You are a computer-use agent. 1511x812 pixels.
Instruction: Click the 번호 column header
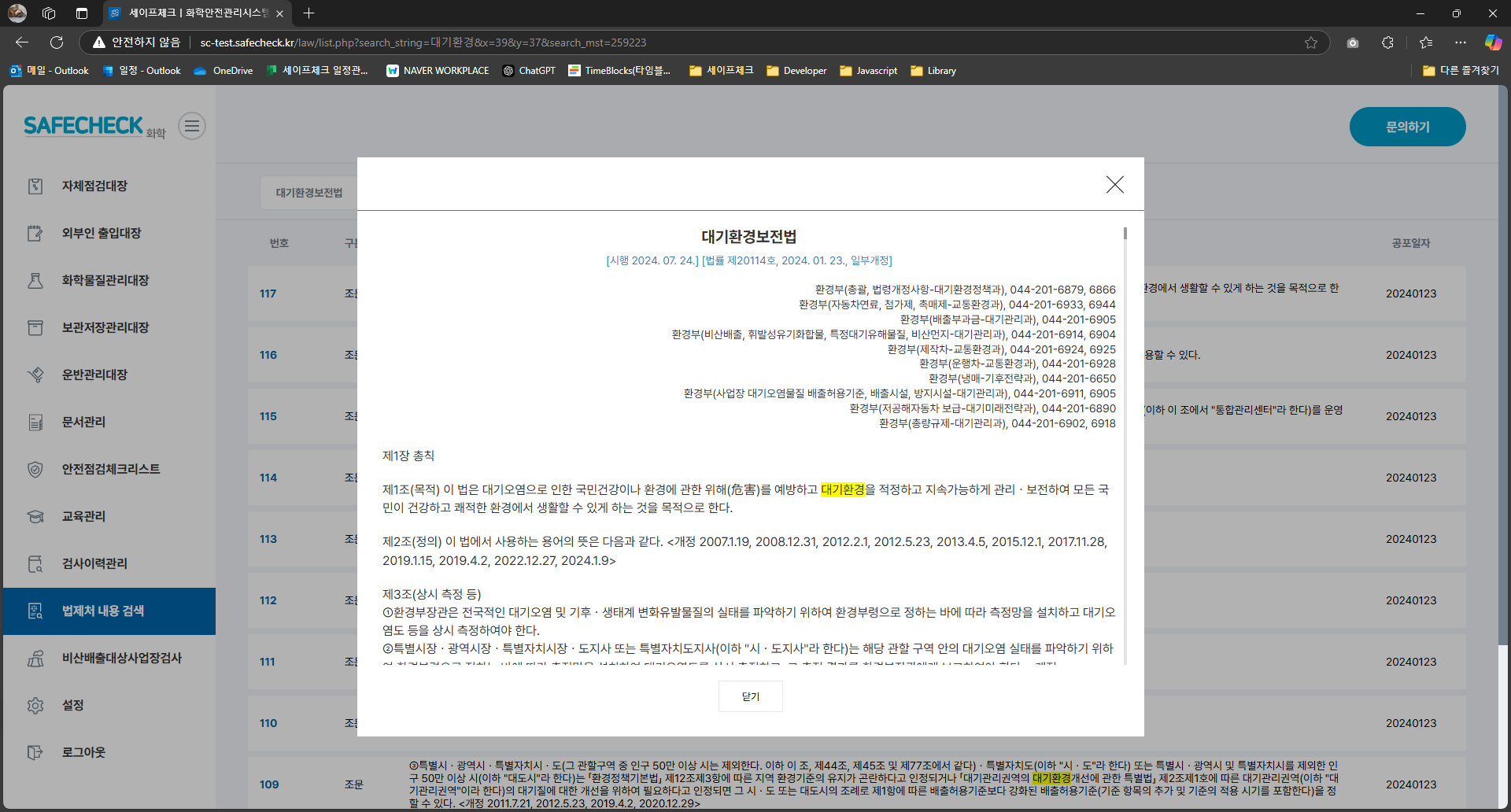tap(279, 243)
